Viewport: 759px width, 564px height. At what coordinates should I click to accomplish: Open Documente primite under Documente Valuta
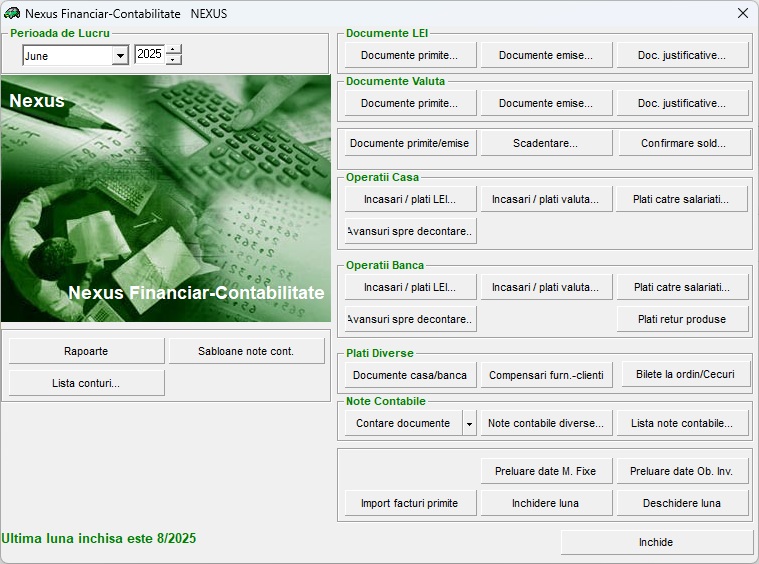(x=410, y=103)
